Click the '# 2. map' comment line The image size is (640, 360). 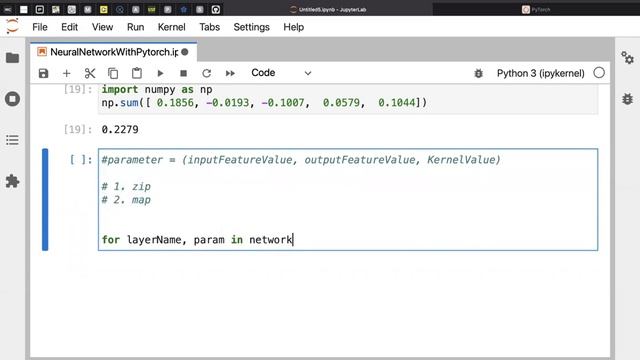click(x=126, y=200)
